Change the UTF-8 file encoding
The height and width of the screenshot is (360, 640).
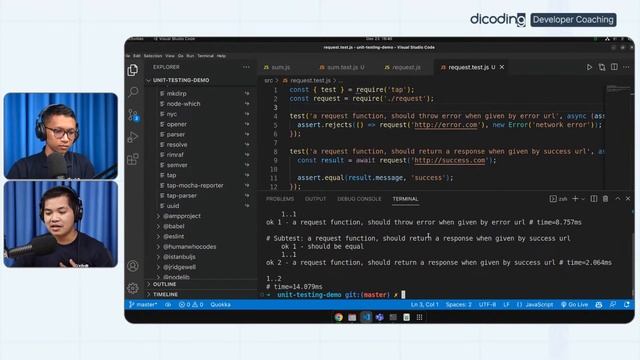click(487, 305)
